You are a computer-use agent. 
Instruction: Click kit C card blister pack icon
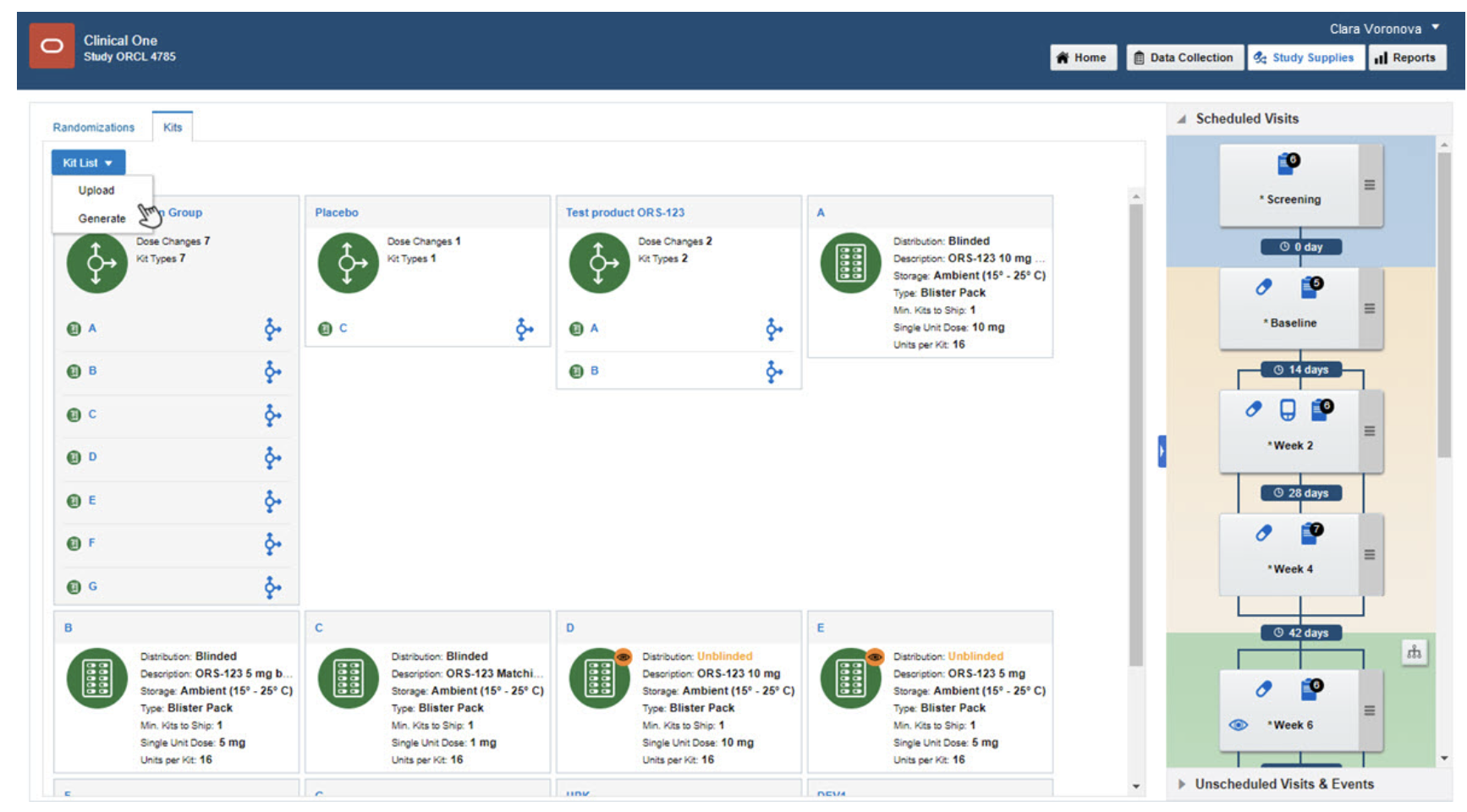click(x=348, y=678)
